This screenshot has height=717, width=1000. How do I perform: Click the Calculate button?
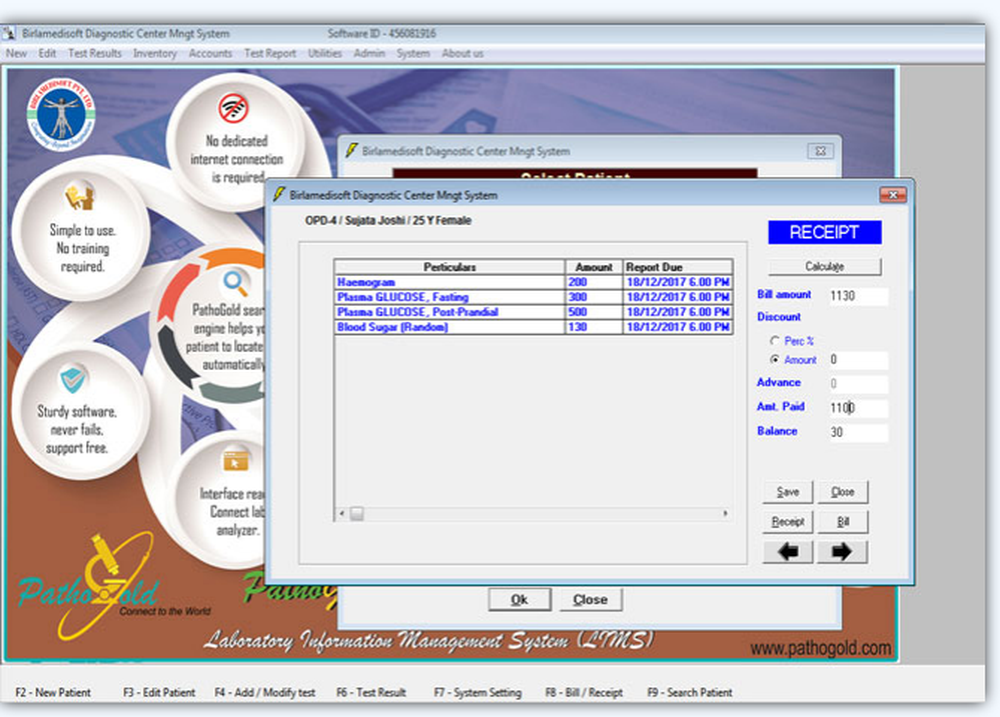[x=825, y=267]
